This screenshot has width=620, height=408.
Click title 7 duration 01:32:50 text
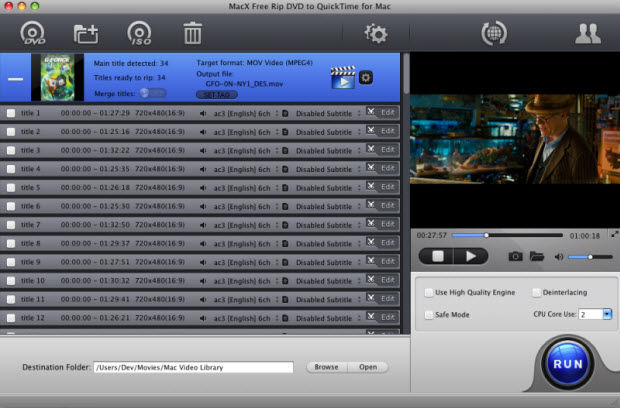114,225
